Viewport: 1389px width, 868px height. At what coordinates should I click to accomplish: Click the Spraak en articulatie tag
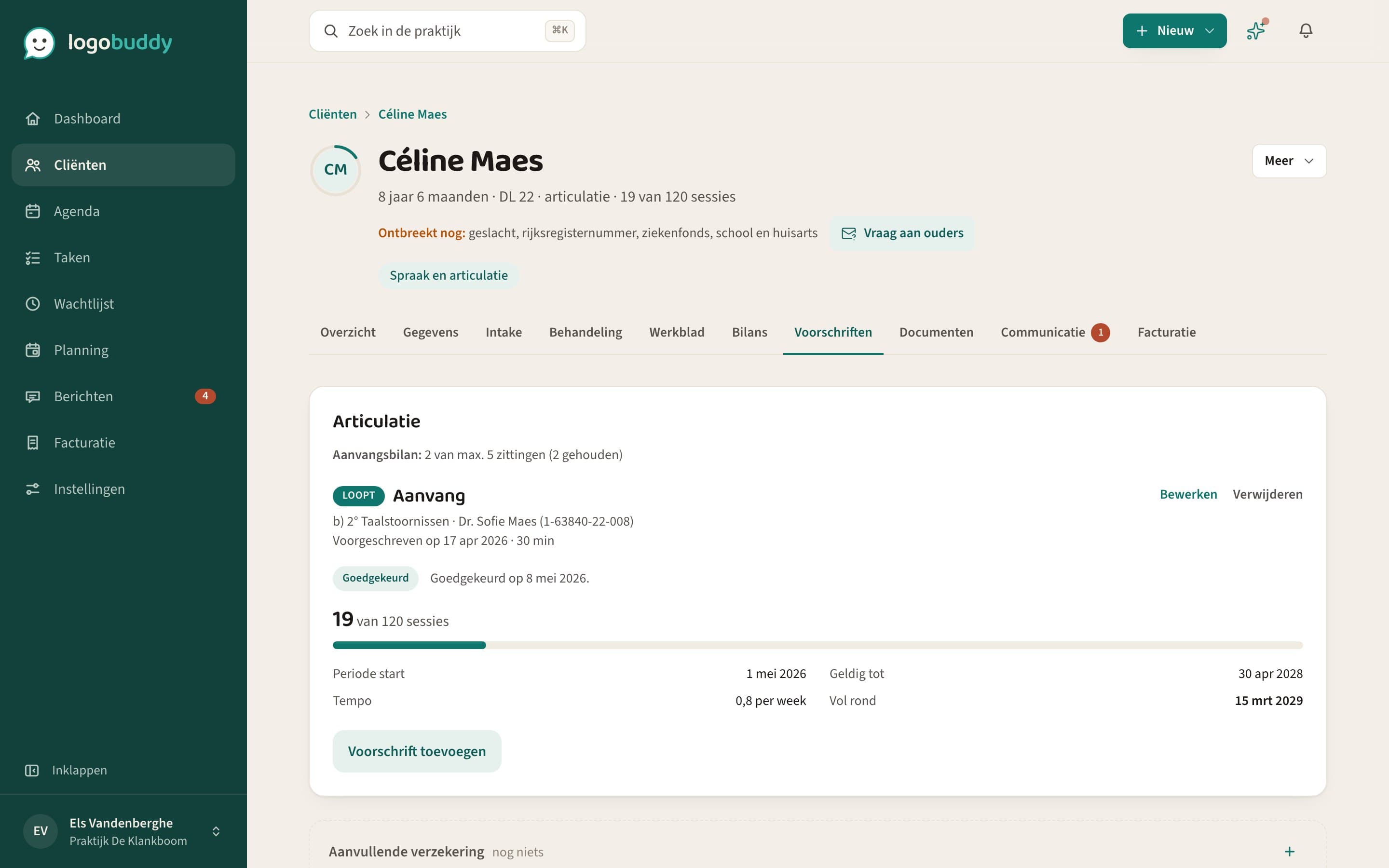pos(448,275)
